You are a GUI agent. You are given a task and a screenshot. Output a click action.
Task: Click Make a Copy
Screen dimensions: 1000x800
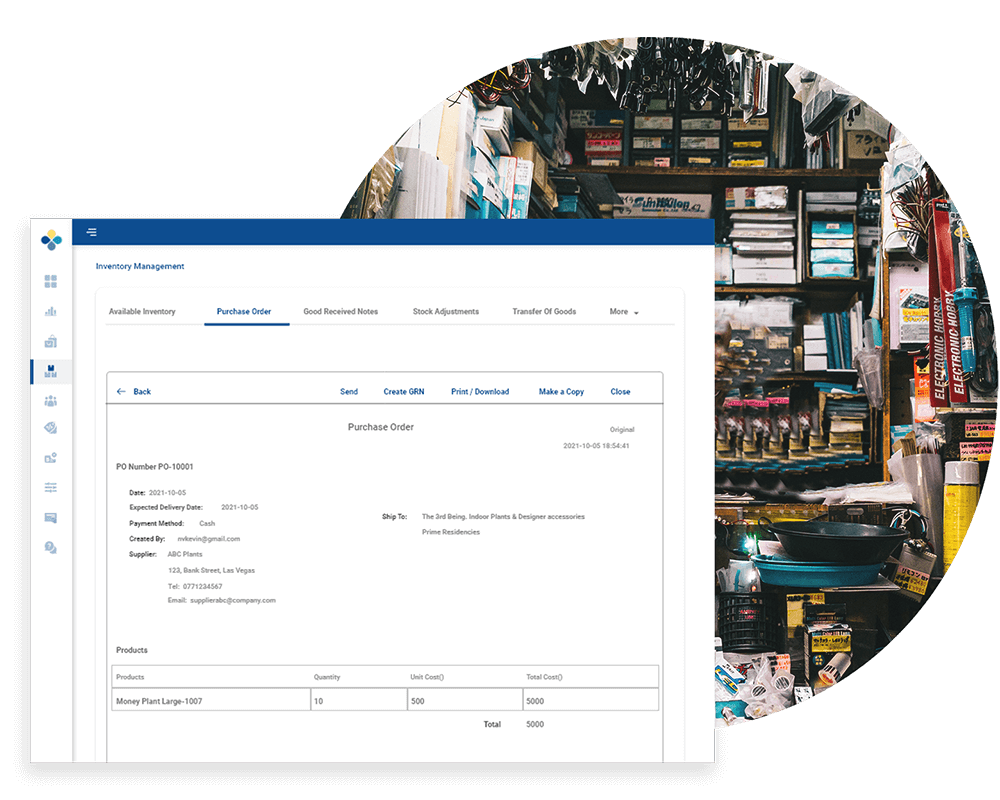coord(561,392)
